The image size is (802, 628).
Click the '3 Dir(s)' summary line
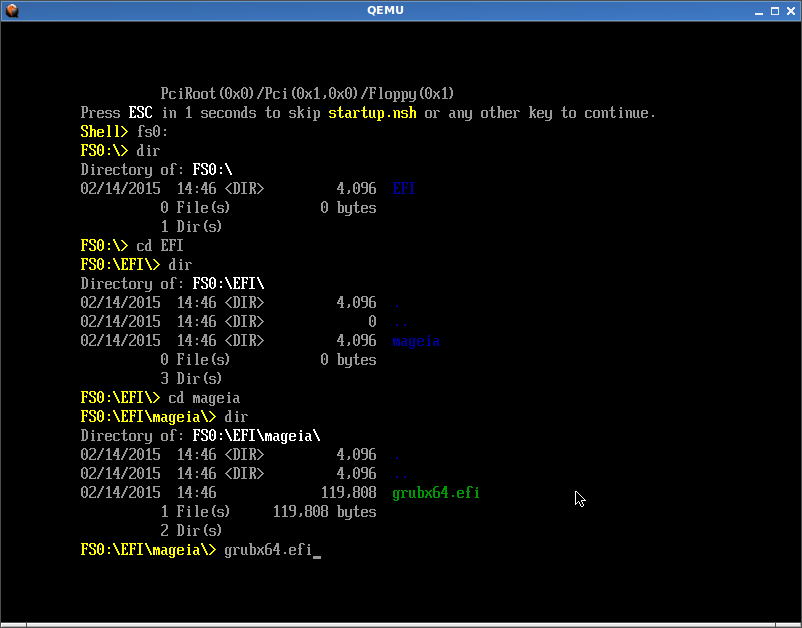click(191, 379)
